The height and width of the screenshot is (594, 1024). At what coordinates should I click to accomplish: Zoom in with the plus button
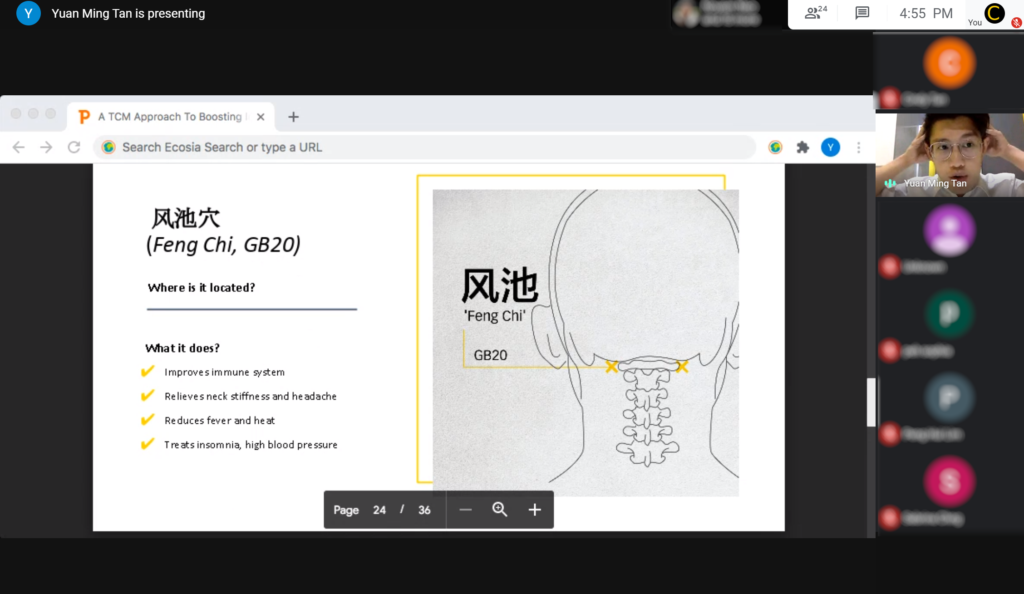(535, 510)
